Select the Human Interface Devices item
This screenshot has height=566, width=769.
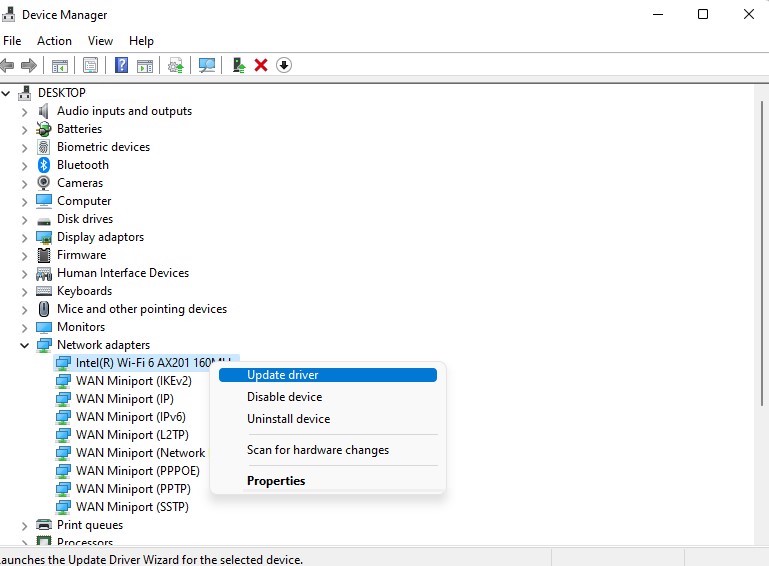(122, 273)
